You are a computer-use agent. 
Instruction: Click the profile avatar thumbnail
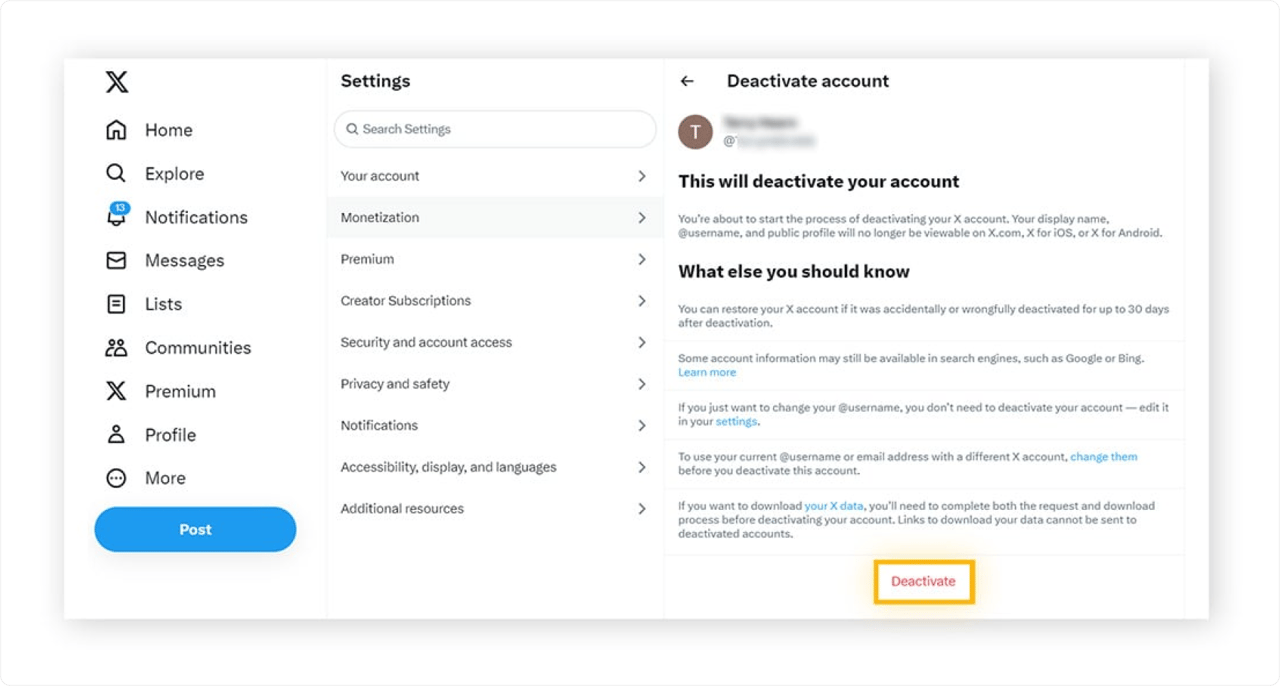click(695, 132)
